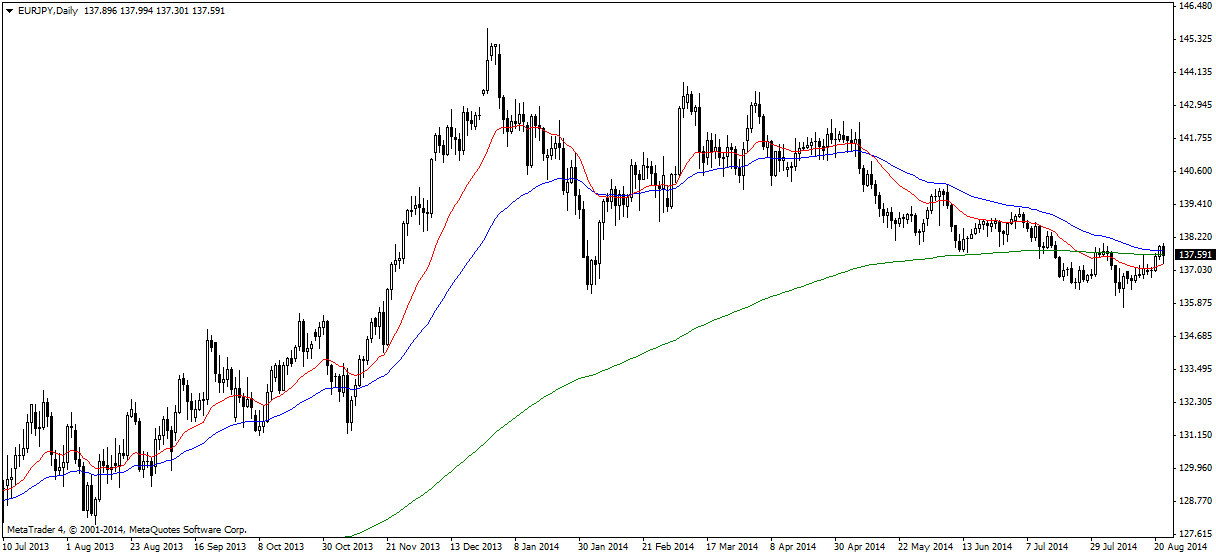Image resolution: width=1216 pixels, height=555 pixels.
Task: Click the 13 Dec 2013 date label
Action: pos(476,547)
